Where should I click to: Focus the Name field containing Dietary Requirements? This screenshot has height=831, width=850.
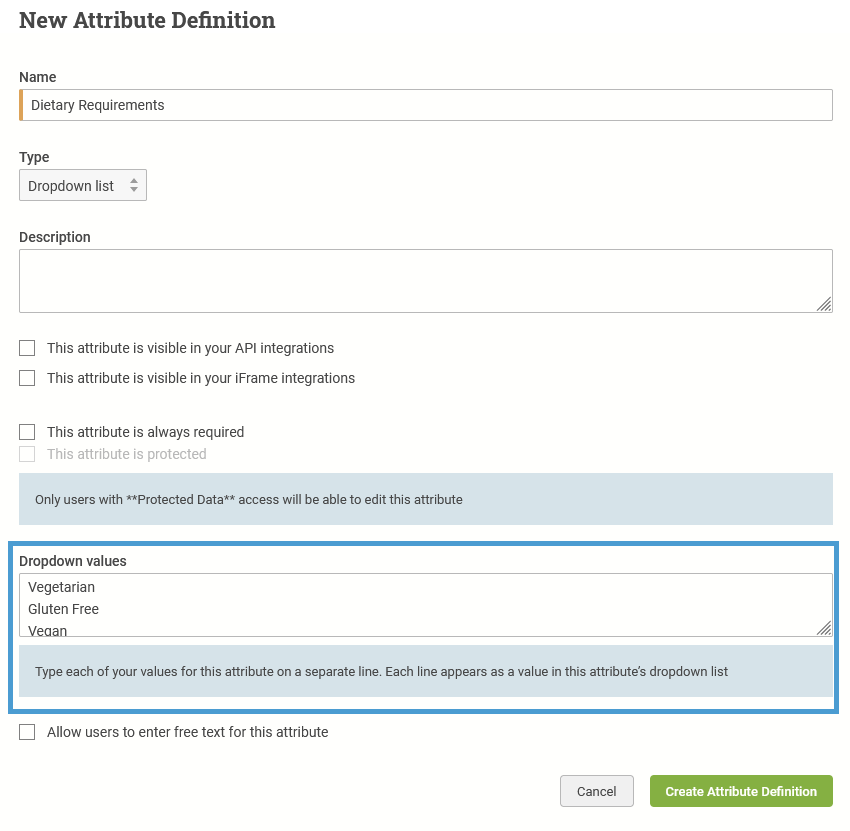tap(426, 105)
